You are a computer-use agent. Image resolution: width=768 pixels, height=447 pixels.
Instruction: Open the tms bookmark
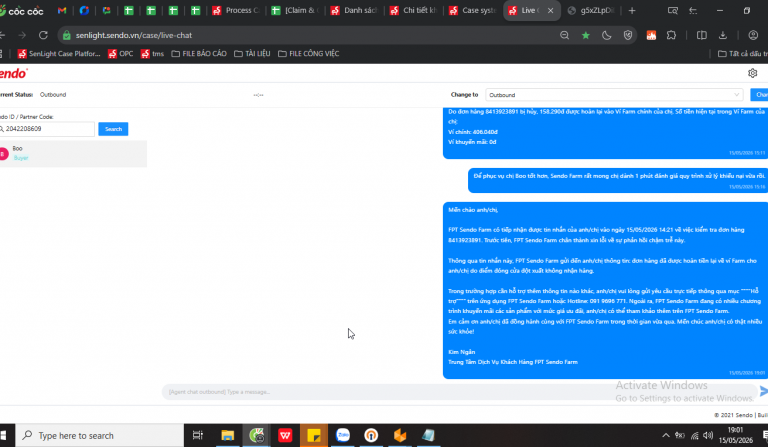[x=152, y=54]
